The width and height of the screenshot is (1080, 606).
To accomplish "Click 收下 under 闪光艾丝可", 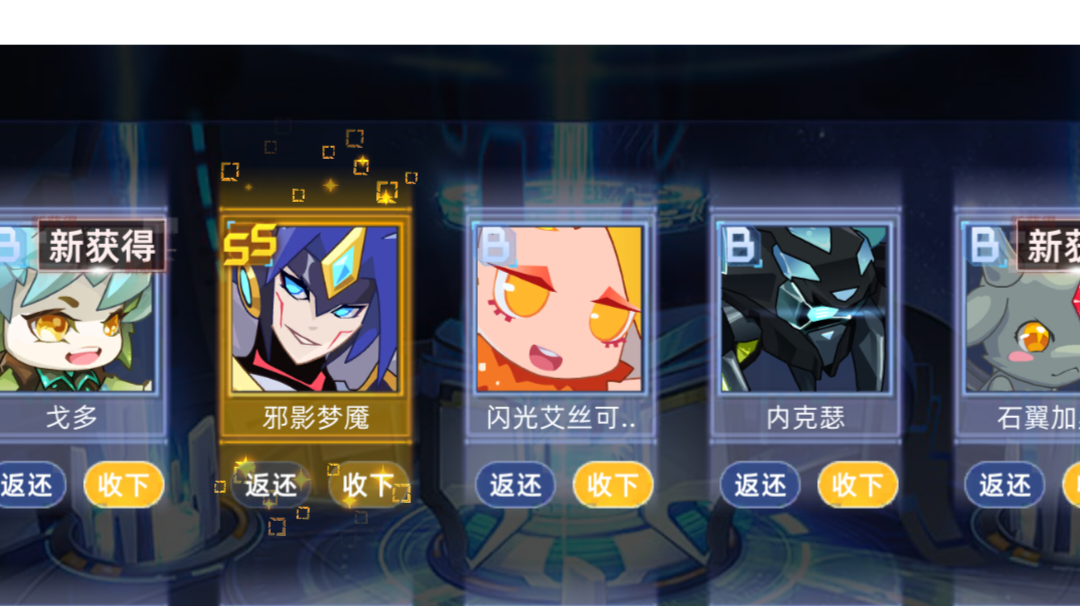I will (x=613, y=485).
